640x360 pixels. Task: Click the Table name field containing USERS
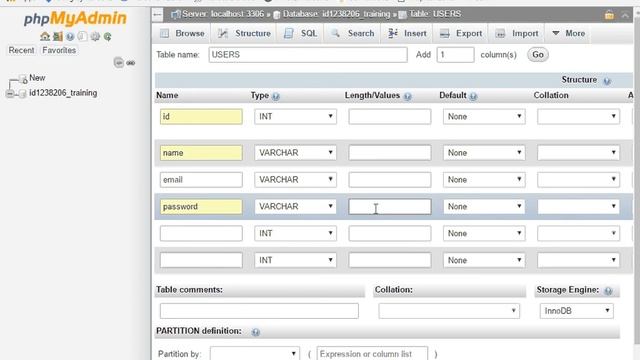(308, 55)
